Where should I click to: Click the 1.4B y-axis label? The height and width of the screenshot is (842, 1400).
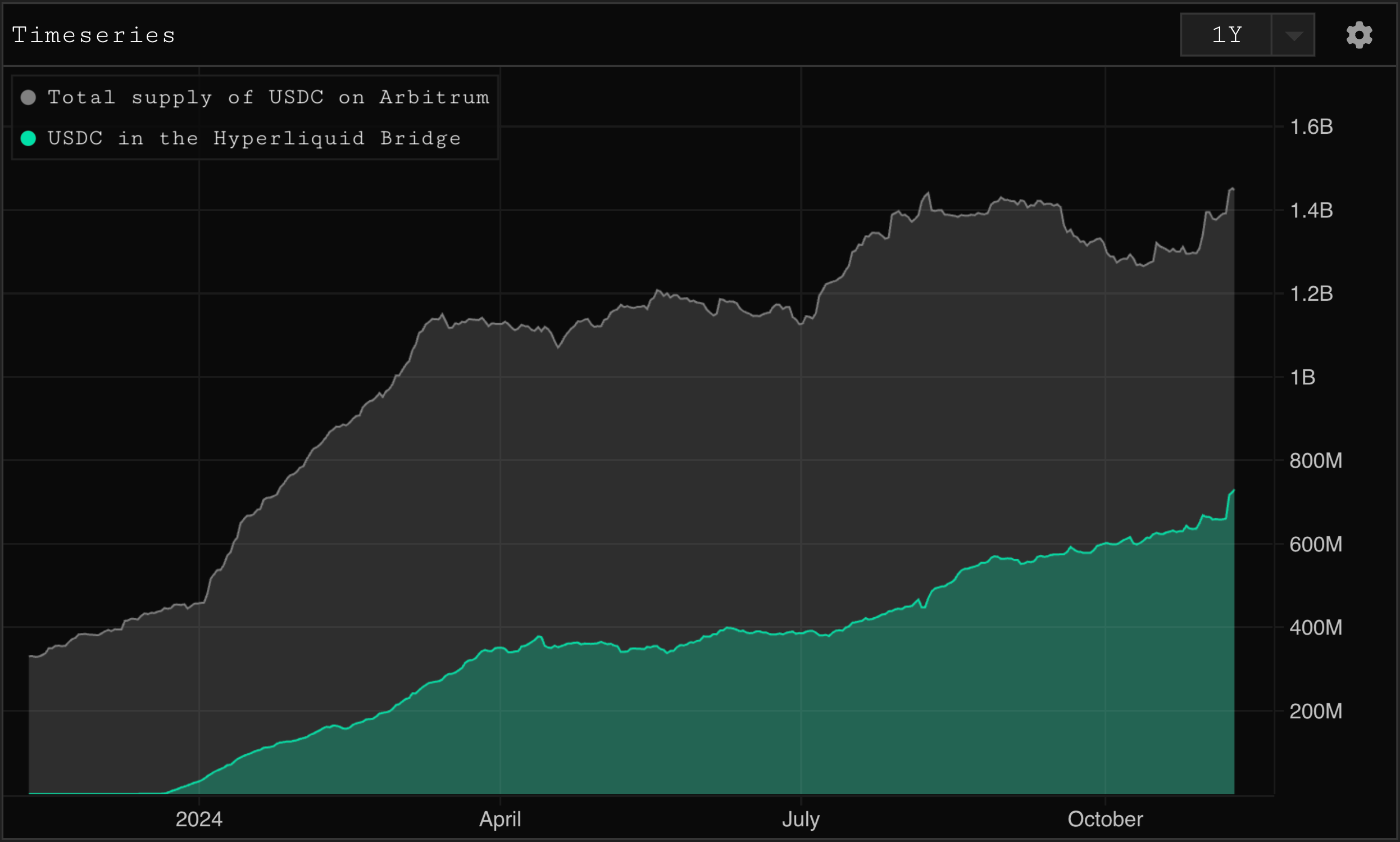click(1312, 210)
